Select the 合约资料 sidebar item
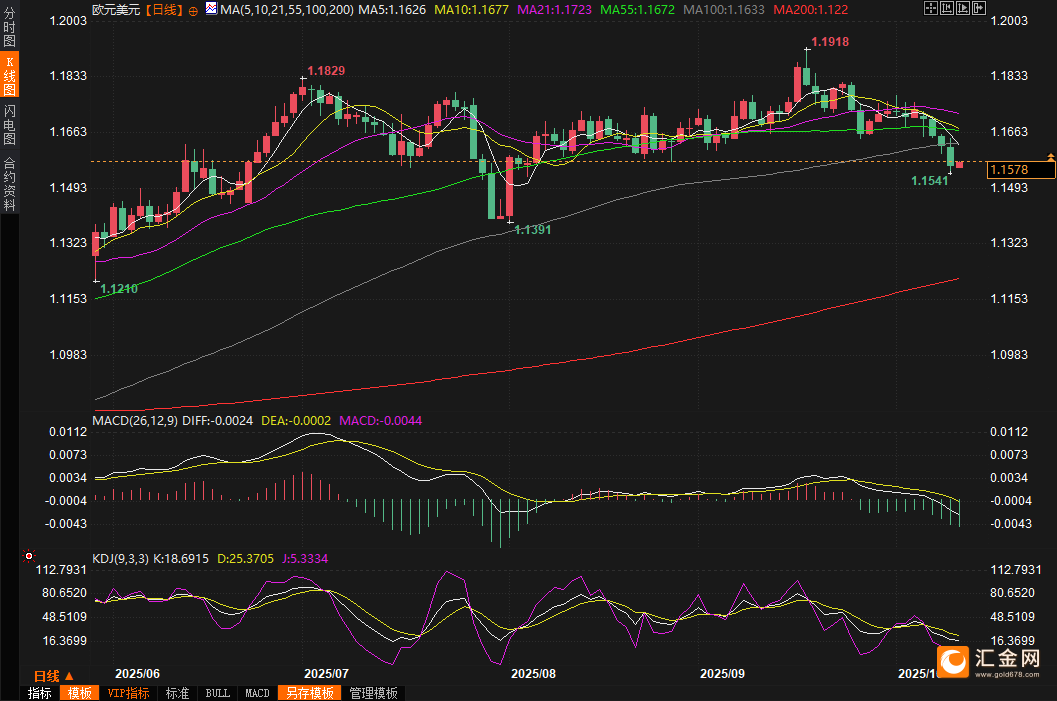The image size is (1057, 701). (9, 183)
